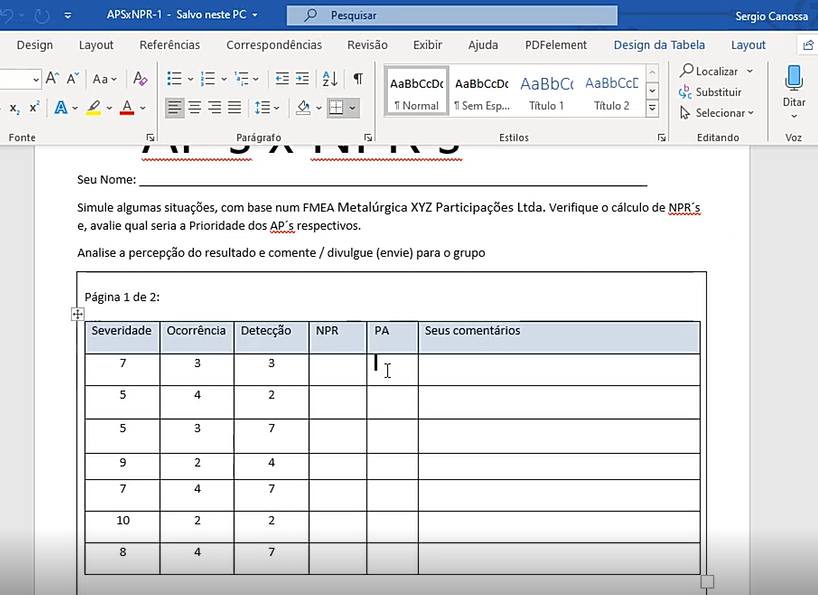Click the numbered list icon
Viewport: 818px width, 595px height.
[206, 79]
